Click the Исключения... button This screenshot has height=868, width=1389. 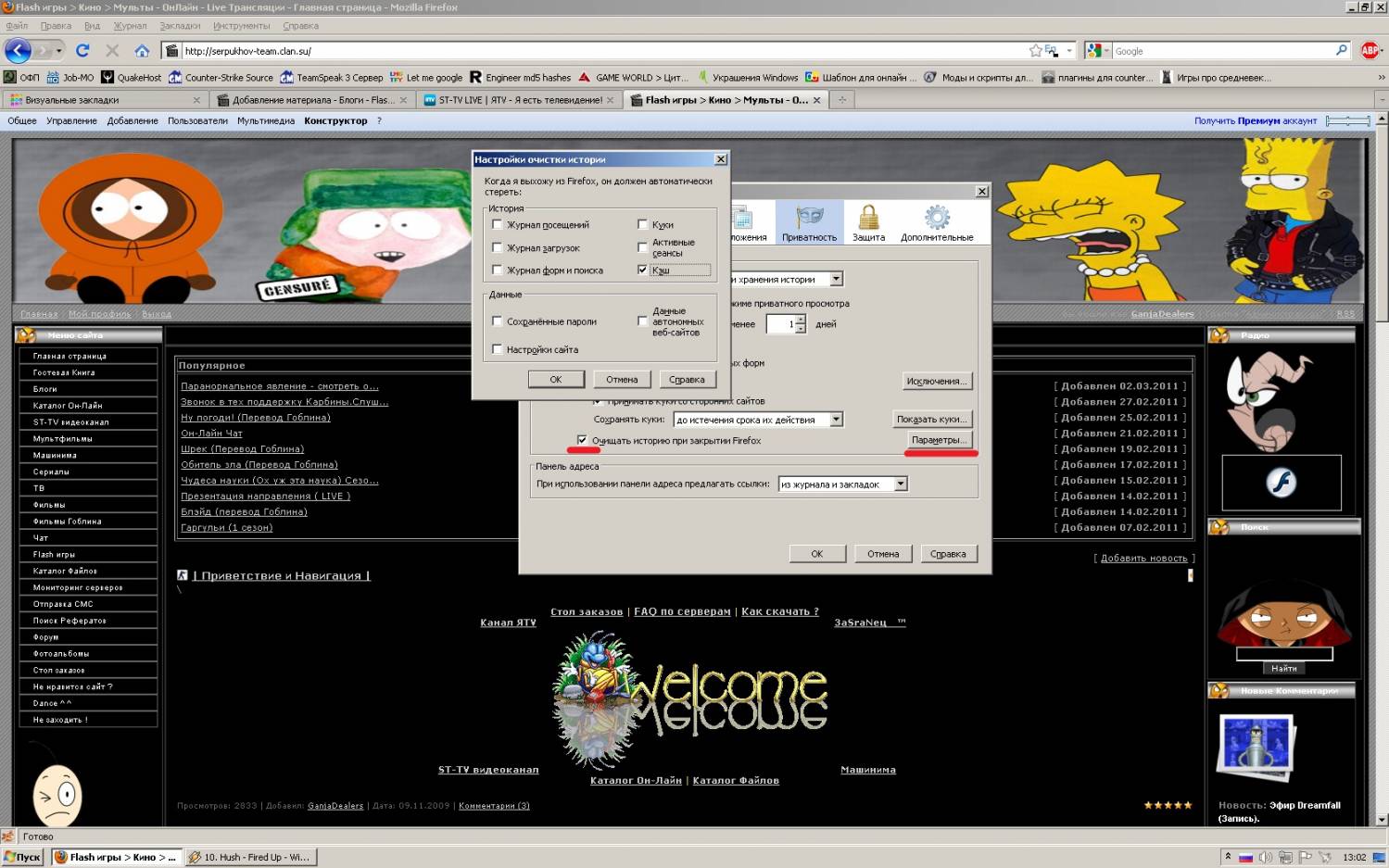click(x=937, y=381)
